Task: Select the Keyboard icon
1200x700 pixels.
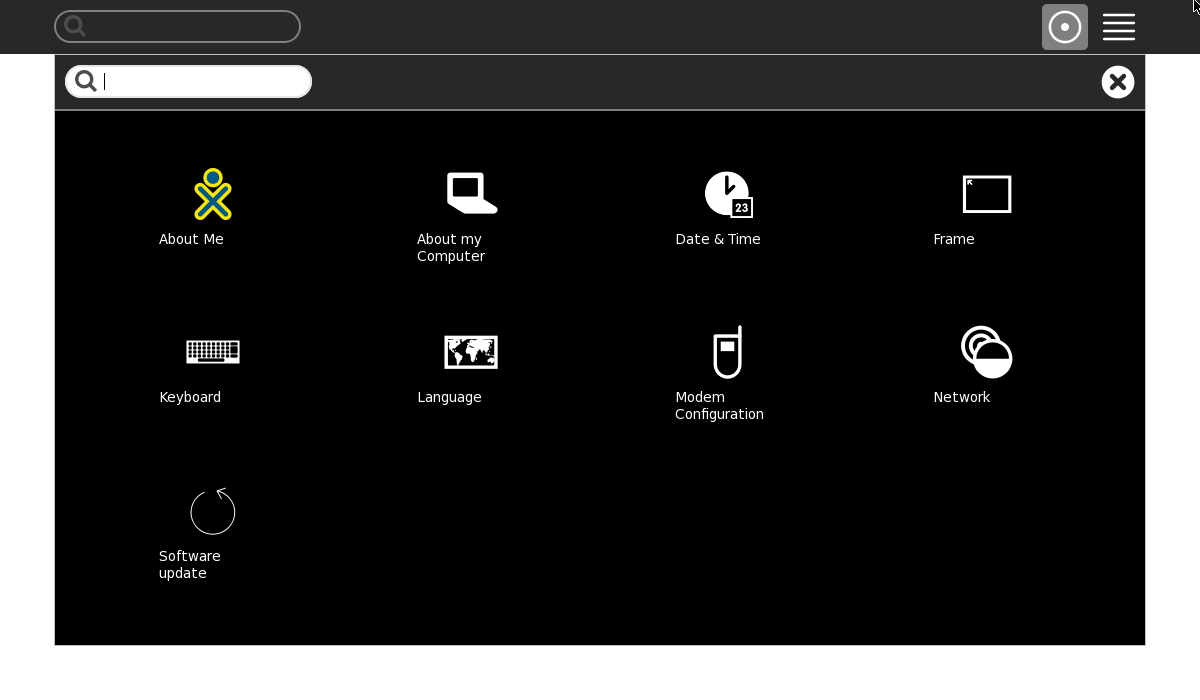Action: click(212, 352)
